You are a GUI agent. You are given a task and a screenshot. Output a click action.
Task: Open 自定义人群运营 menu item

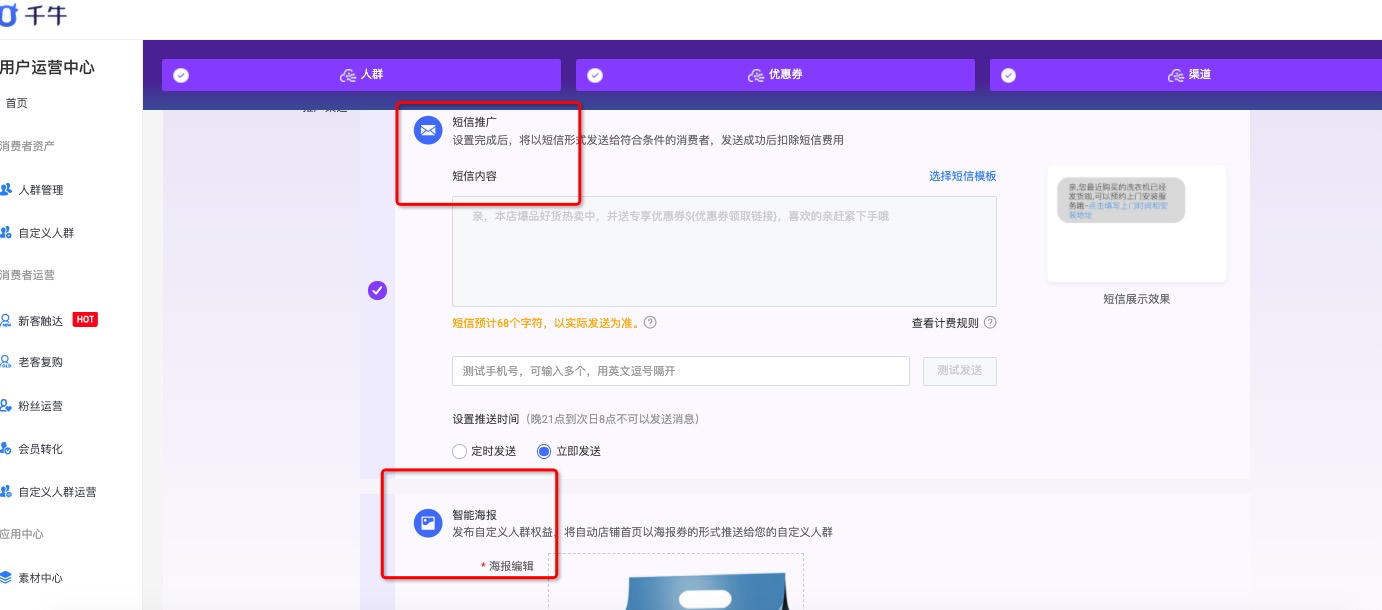coord(57,492)
